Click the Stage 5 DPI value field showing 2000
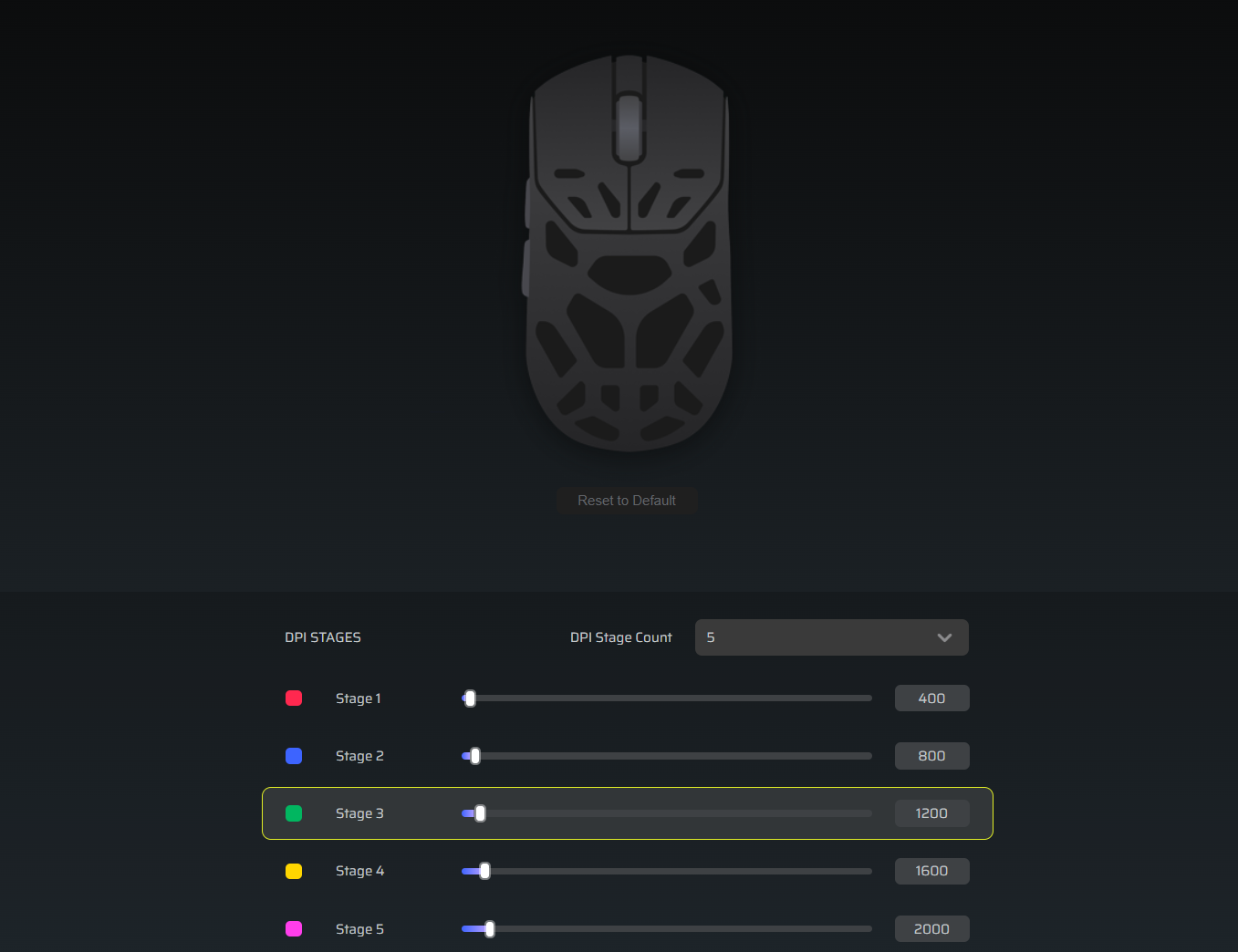1238x952 pixels. [x=931, y=928]
